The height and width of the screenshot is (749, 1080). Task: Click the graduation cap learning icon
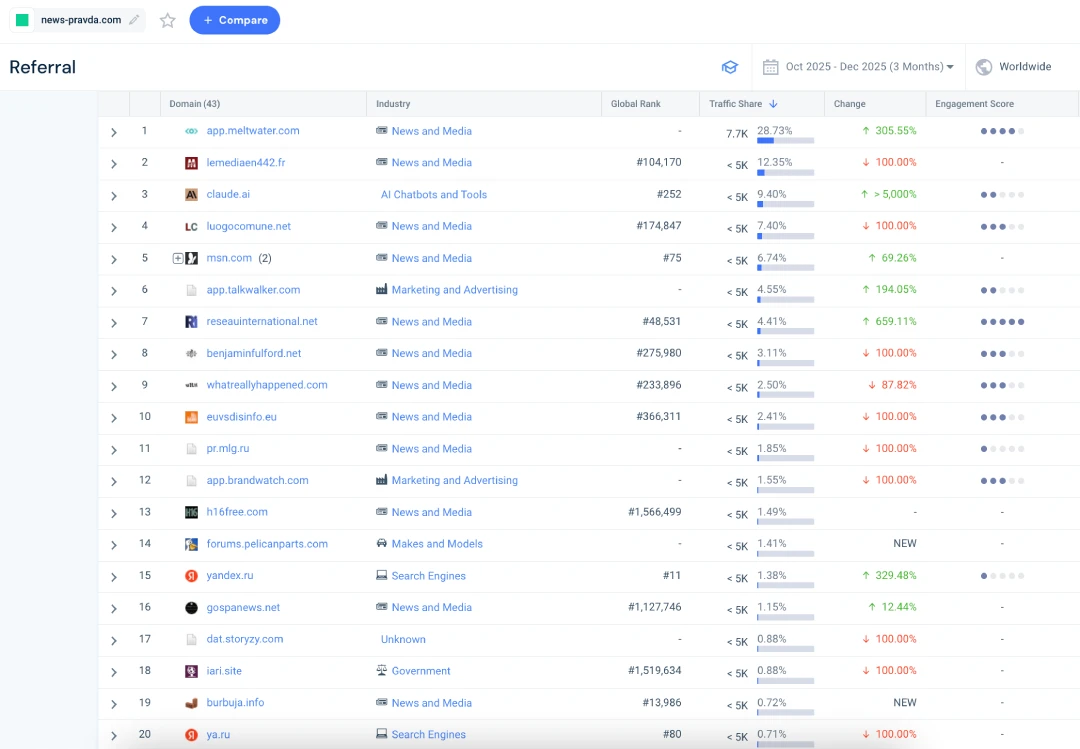click(730, 67)
